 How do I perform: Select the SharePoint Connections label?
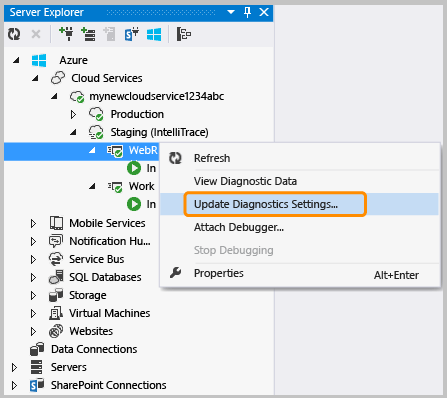tap(108, 385)
